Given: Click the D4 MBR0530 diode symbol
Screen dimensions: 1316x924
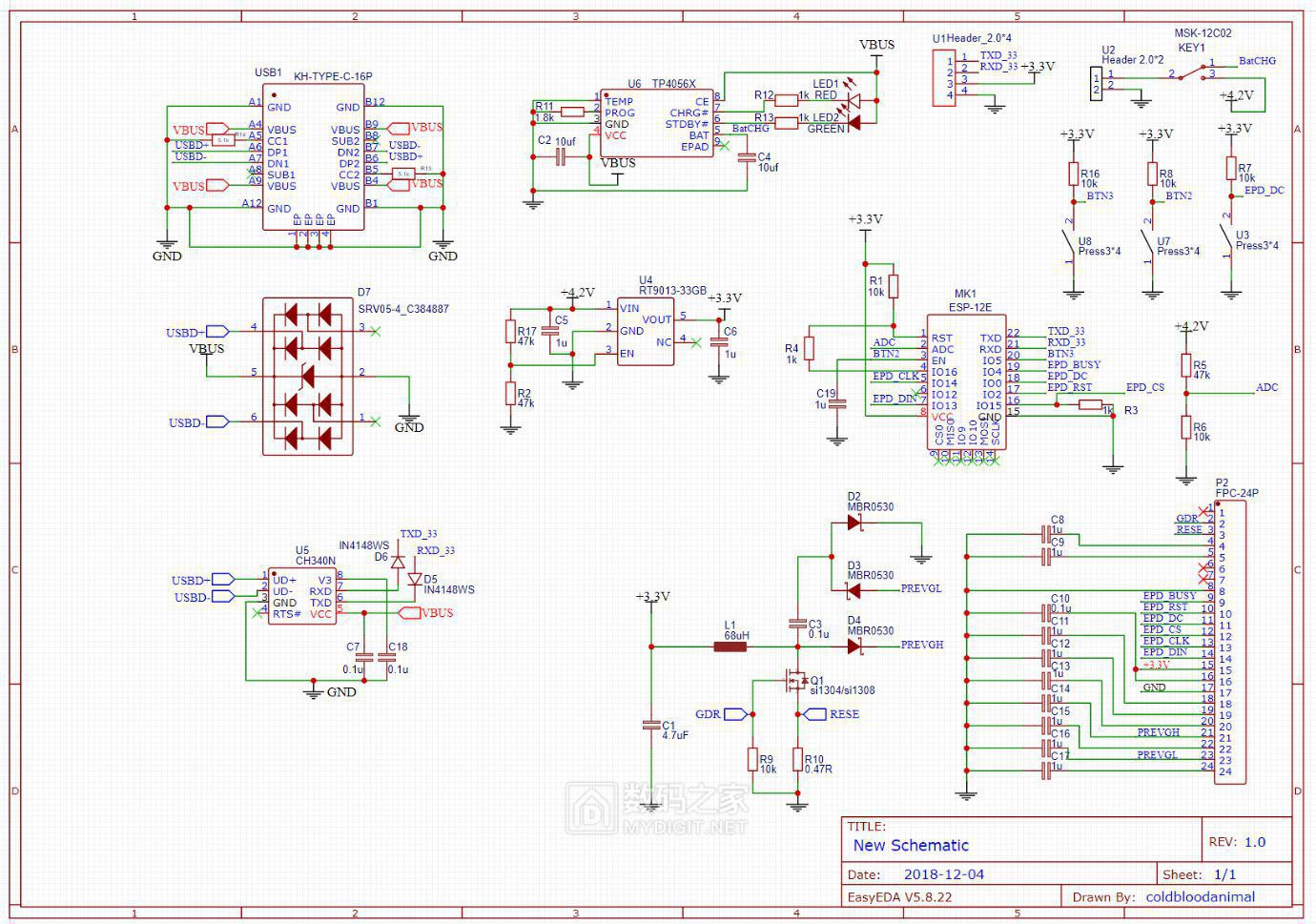Looking at the screenshot, I should [854, 647].
